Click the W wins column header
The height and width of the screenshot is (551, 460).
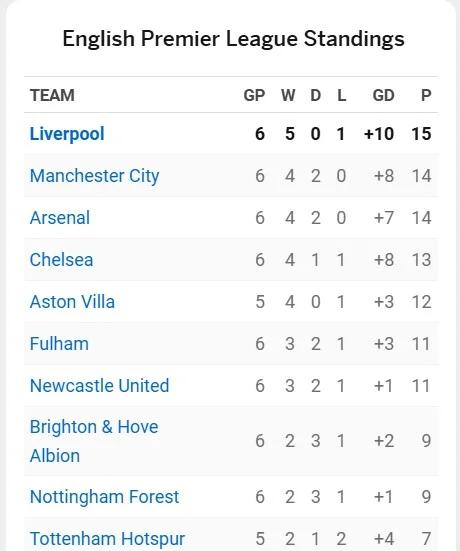click(x=288, y=95)
